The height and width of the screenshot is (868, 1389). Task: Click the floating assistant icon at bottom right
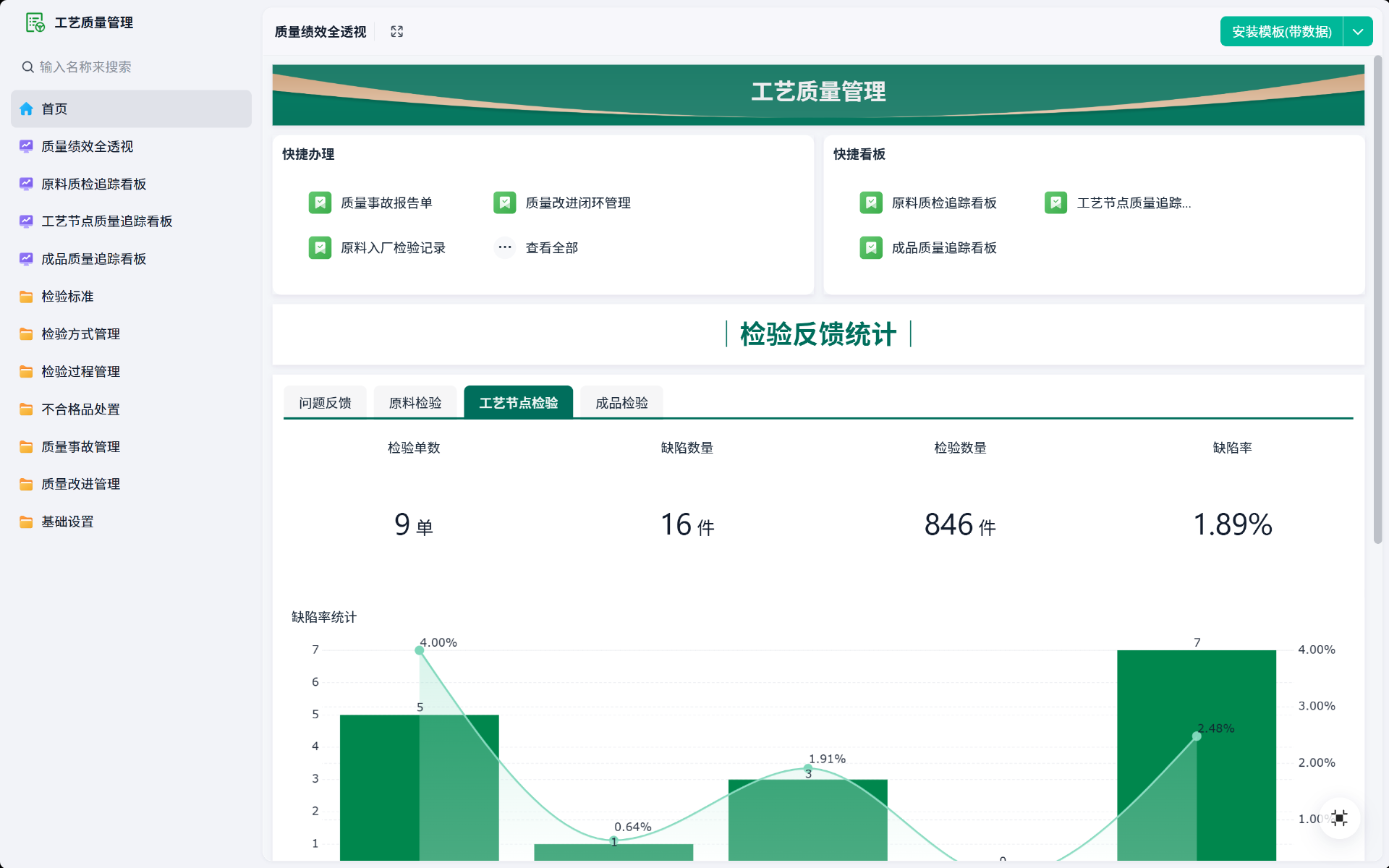point(1339,818)
